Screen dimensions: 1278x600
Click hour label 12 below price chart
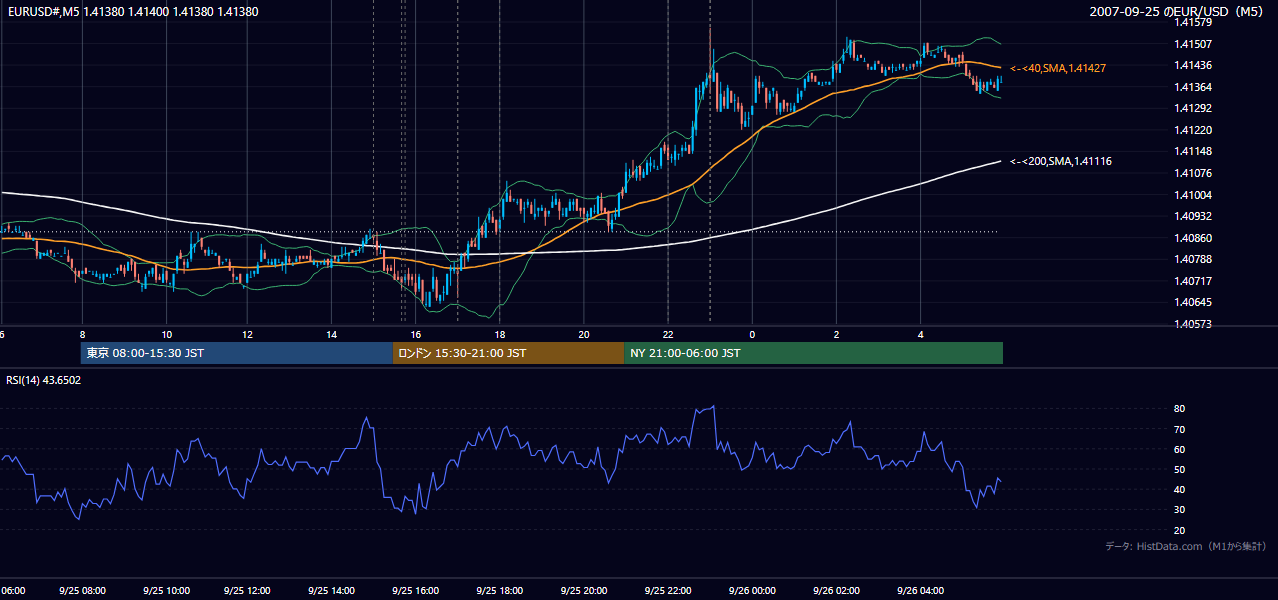click(249, 334)
